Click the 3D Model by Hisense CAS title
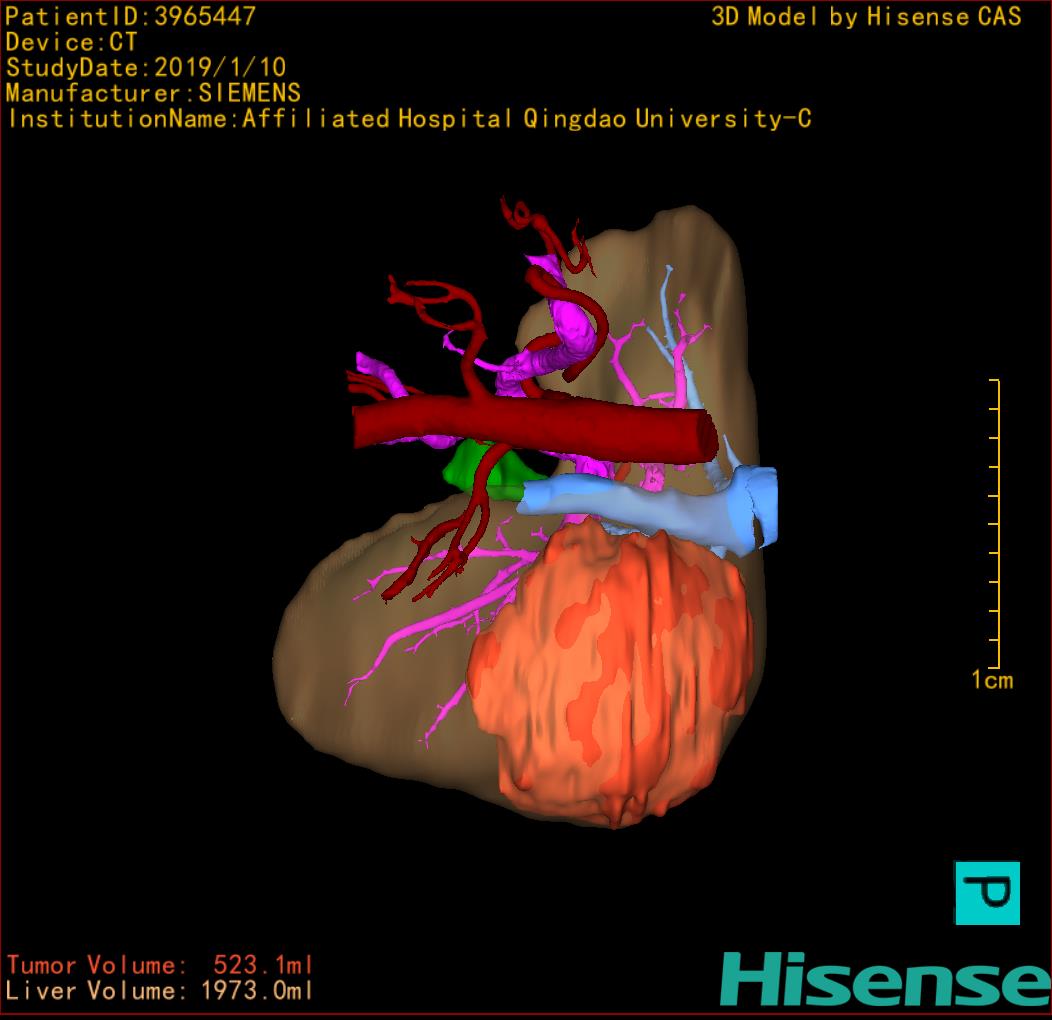 [x=866, y=16]
